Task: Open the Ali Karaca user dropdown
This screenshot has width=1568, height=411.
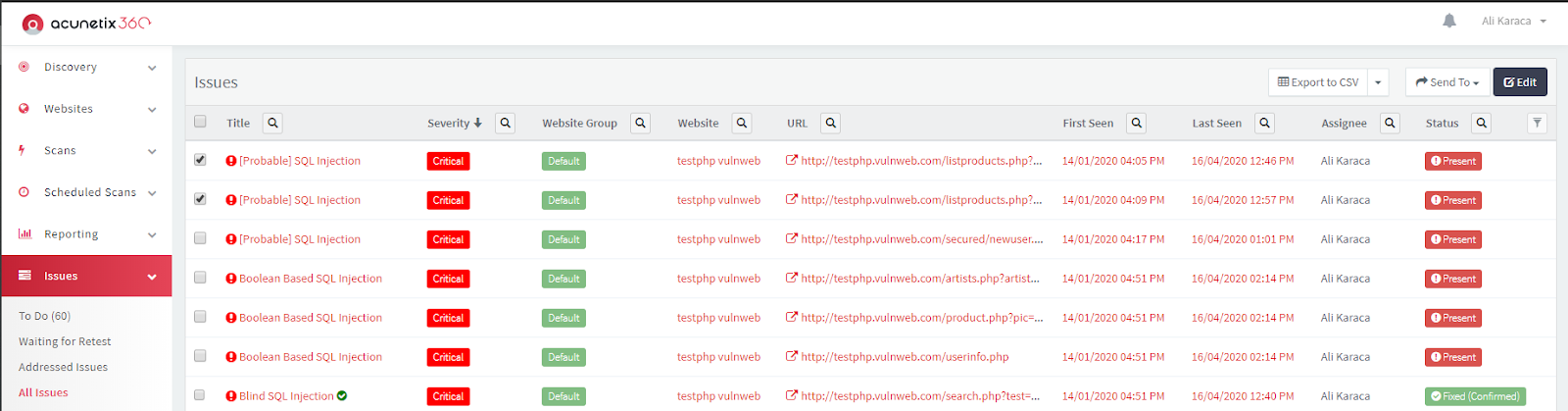Action: [x=1513, y=21]
